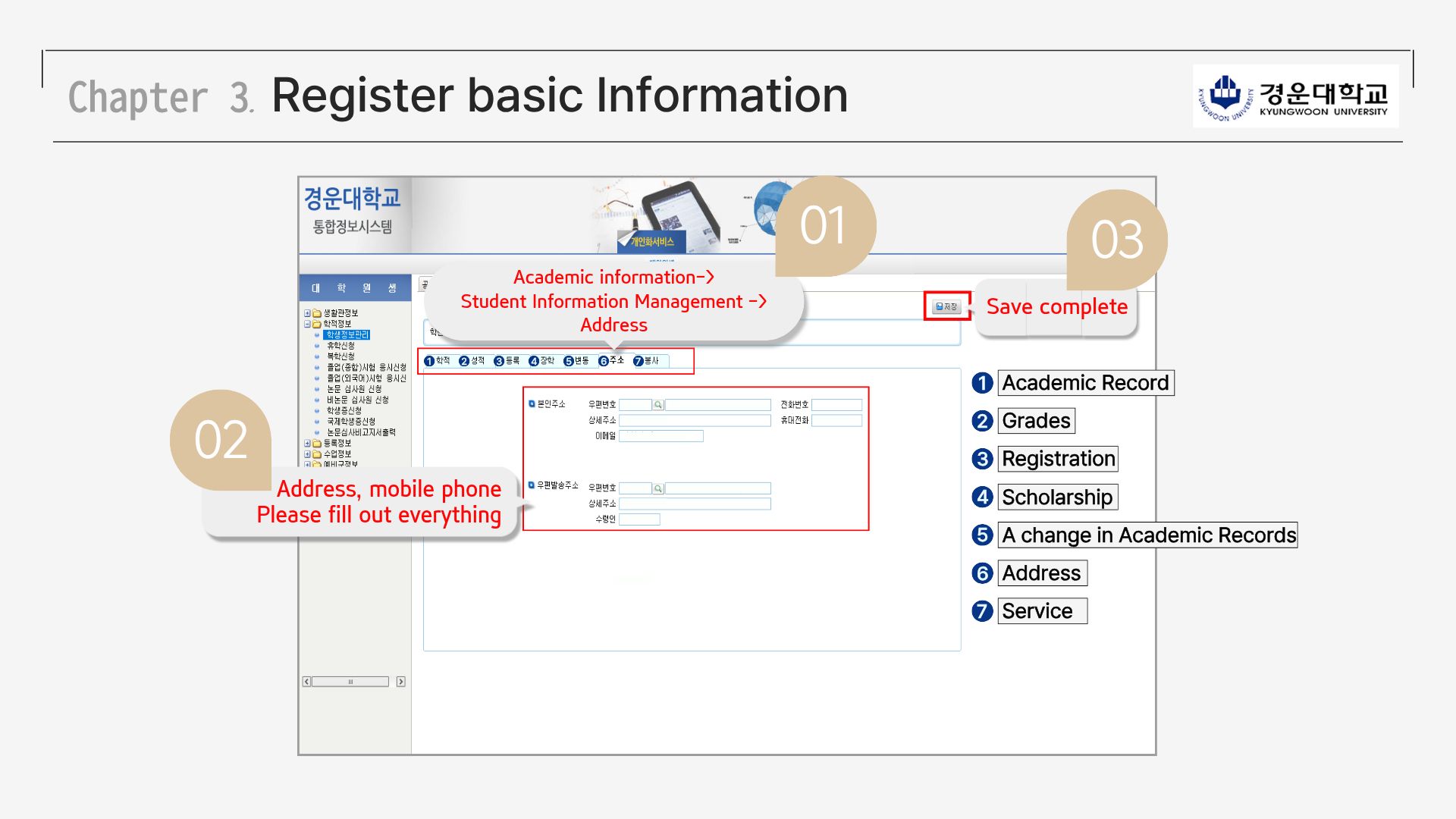Viewport: 1456px width, 819px height.
Task: Collapse the 학적정보 tree node
Action: [307, 324]
